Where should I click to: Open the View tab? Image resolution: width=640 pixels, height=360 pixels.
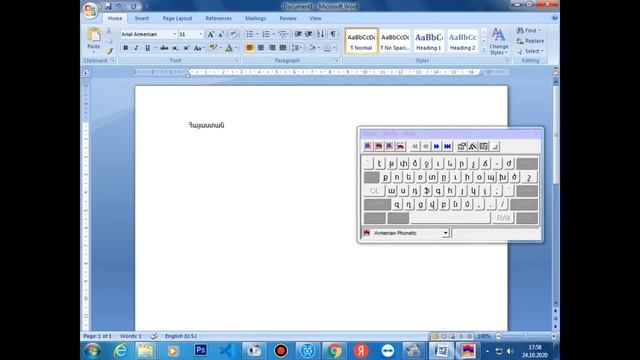click(x=315, y=18)
